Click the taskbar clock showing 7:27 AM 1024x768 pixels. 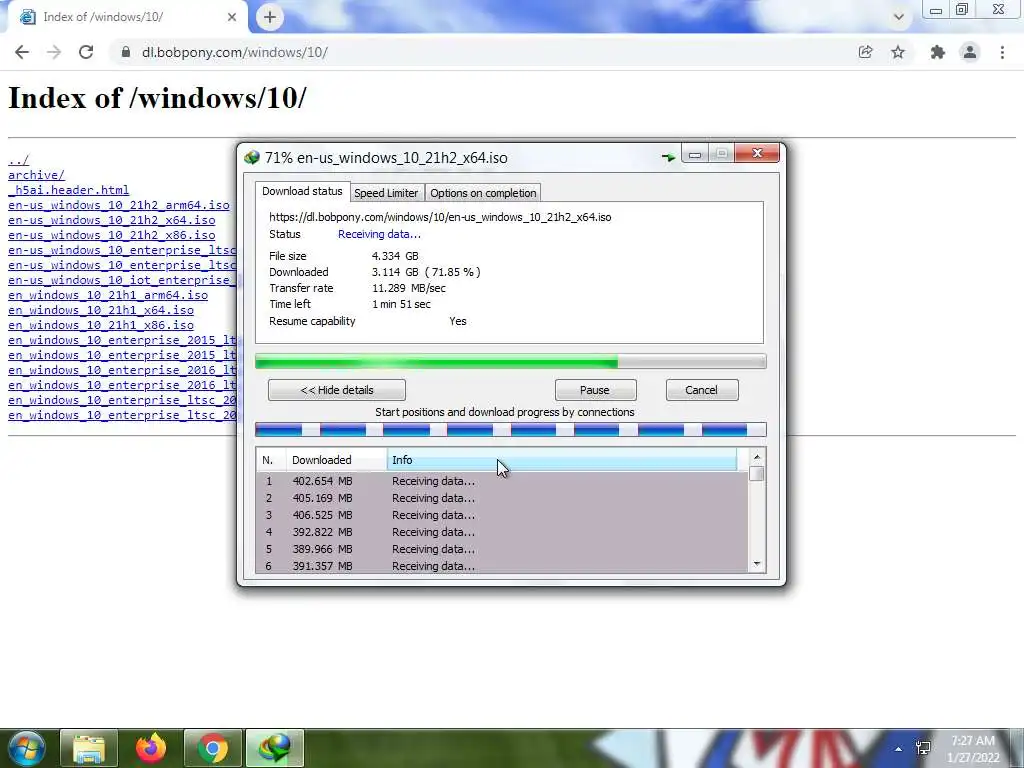tap(974, 749)
